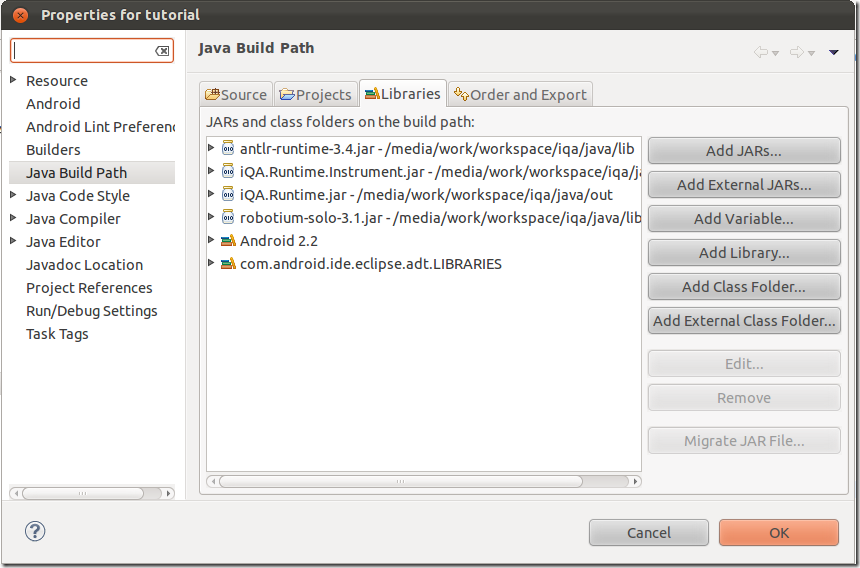Expand the iQA.Runtime.jar entry
Viewport: 860px width, 568px height.
(211, 194)
